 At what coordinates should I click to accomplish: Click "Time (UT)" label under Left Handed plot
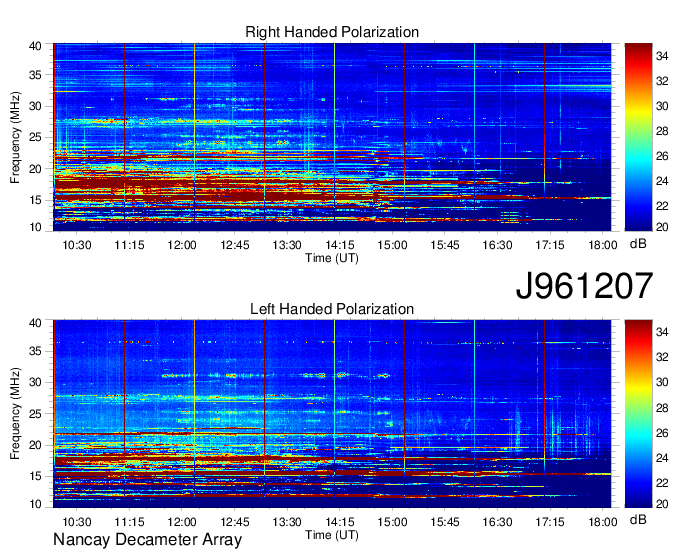[x=332, y=535]
